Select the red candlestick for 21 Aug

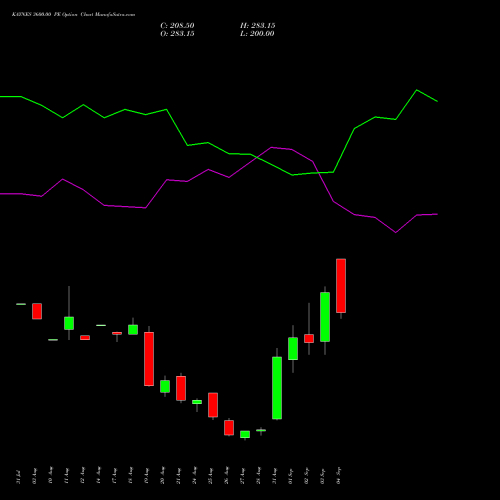(181, 388)
